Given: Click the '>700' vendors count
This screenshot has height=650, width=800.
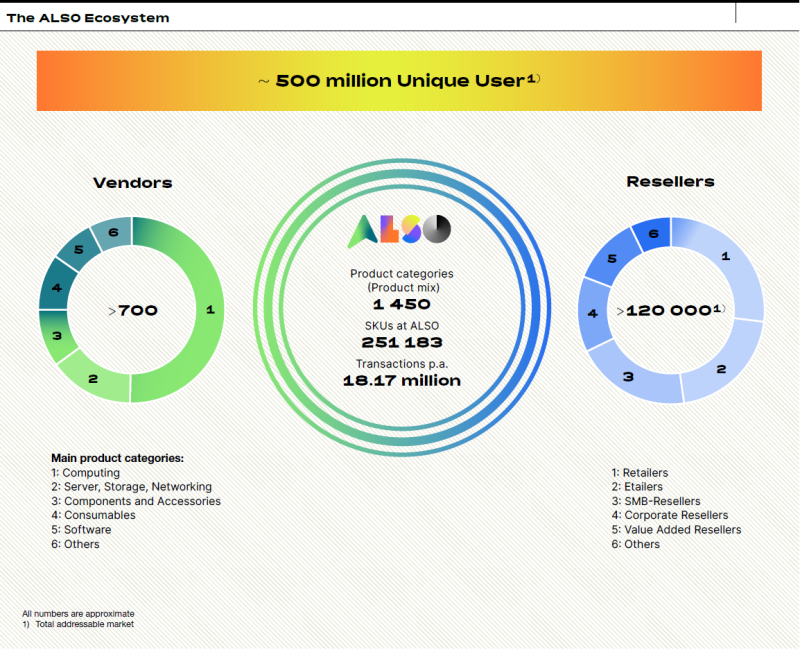Looking at the screenshot, I should coord(133,310).
